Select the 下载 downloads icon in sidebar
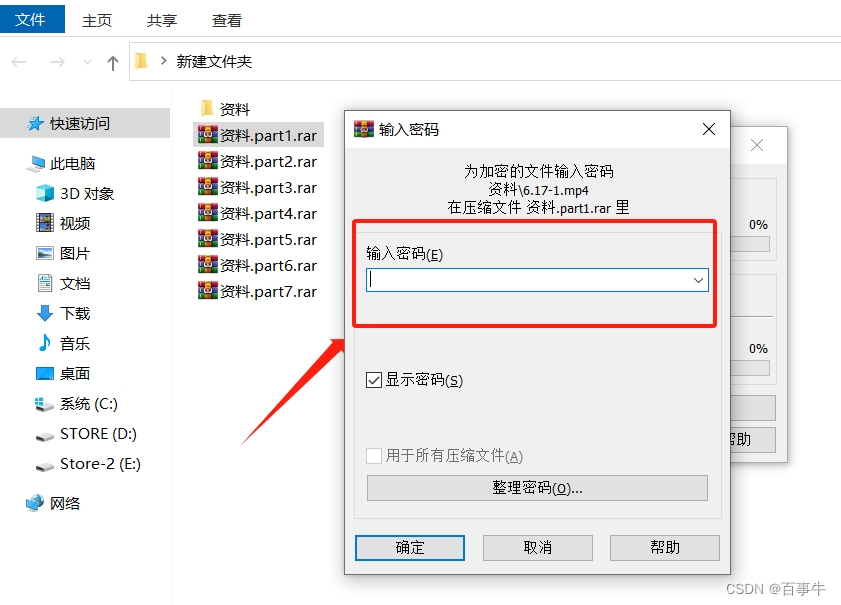 pos(45,313)
